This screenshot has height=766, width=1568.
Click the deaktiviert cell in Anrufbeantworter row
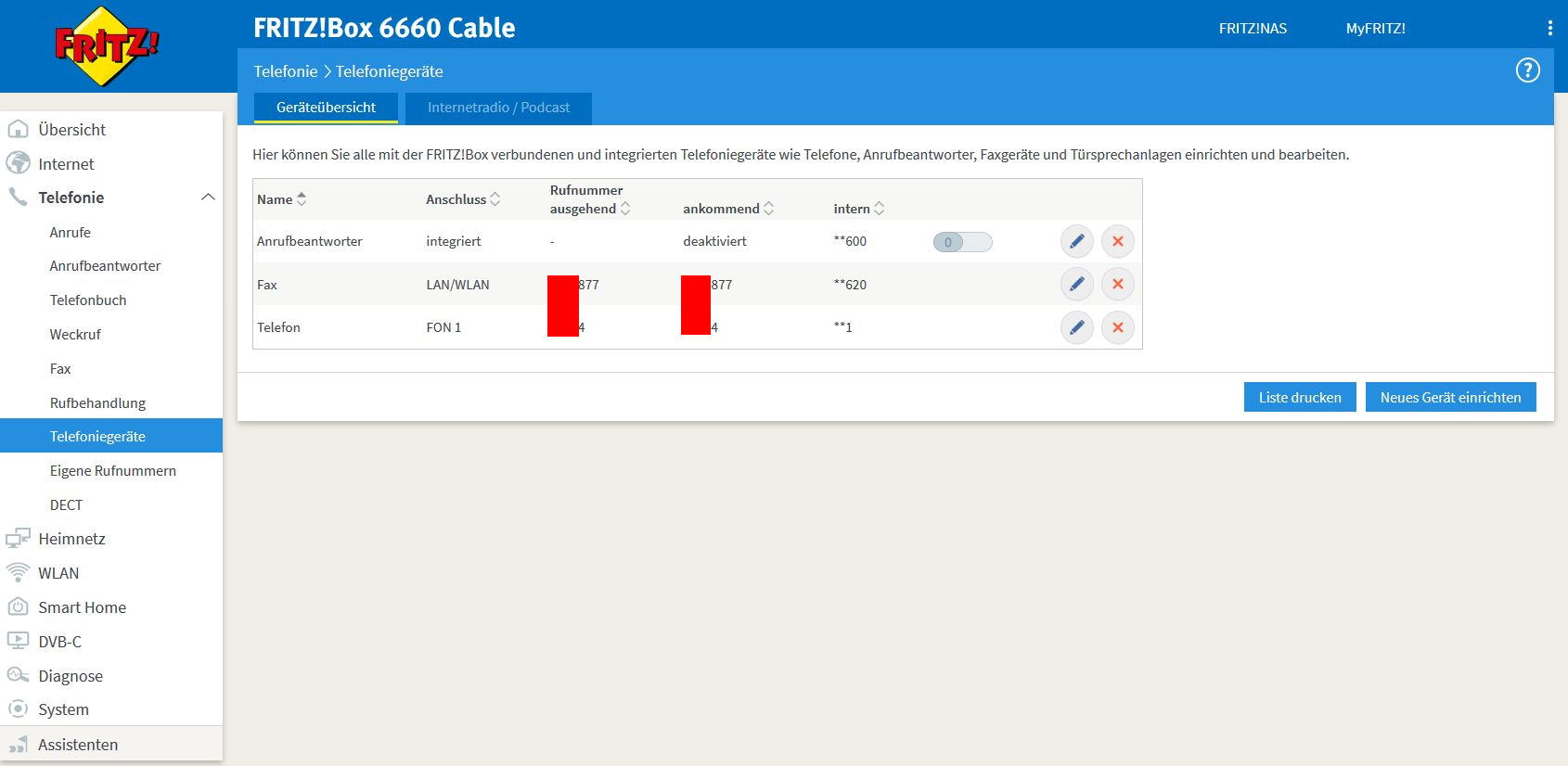[x=714, y=241]
